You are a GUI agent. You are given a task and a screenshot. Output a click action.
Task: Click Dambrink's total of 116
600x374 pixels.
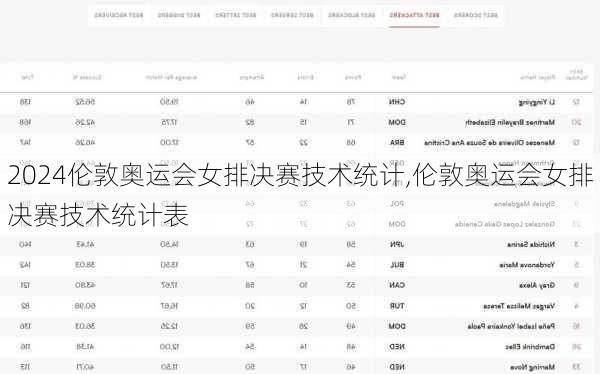[x=25, y=347]
